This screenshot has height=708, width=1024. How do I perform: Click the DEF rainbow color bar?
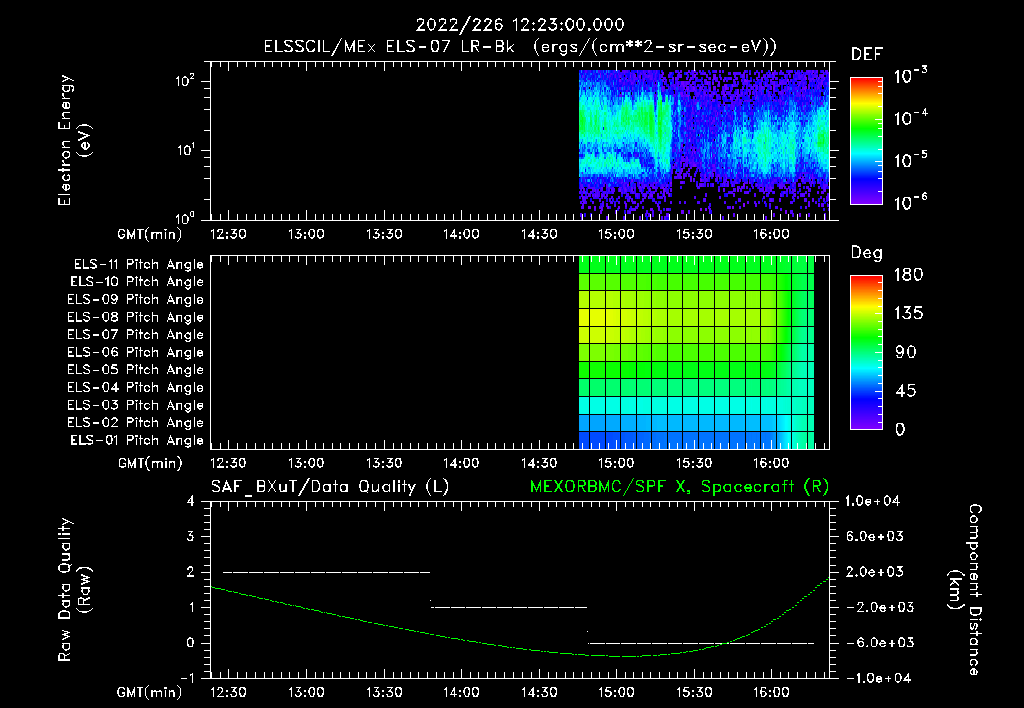pos(866,141)
